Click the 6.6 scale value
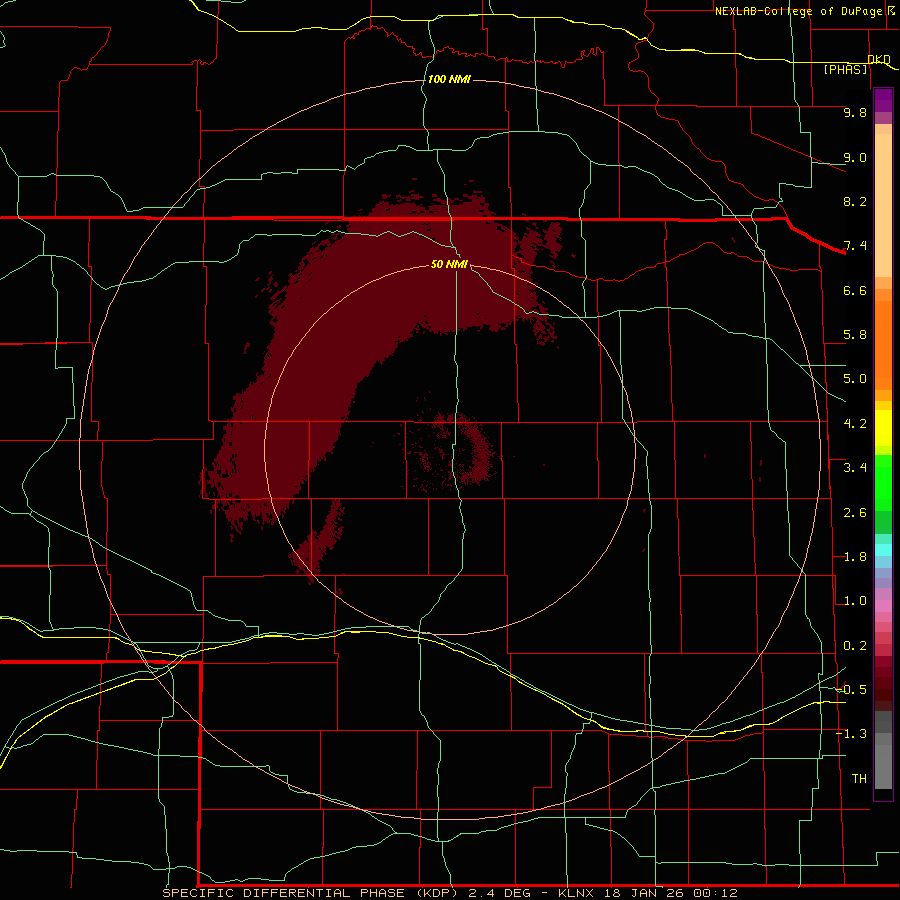 point(855,290)
